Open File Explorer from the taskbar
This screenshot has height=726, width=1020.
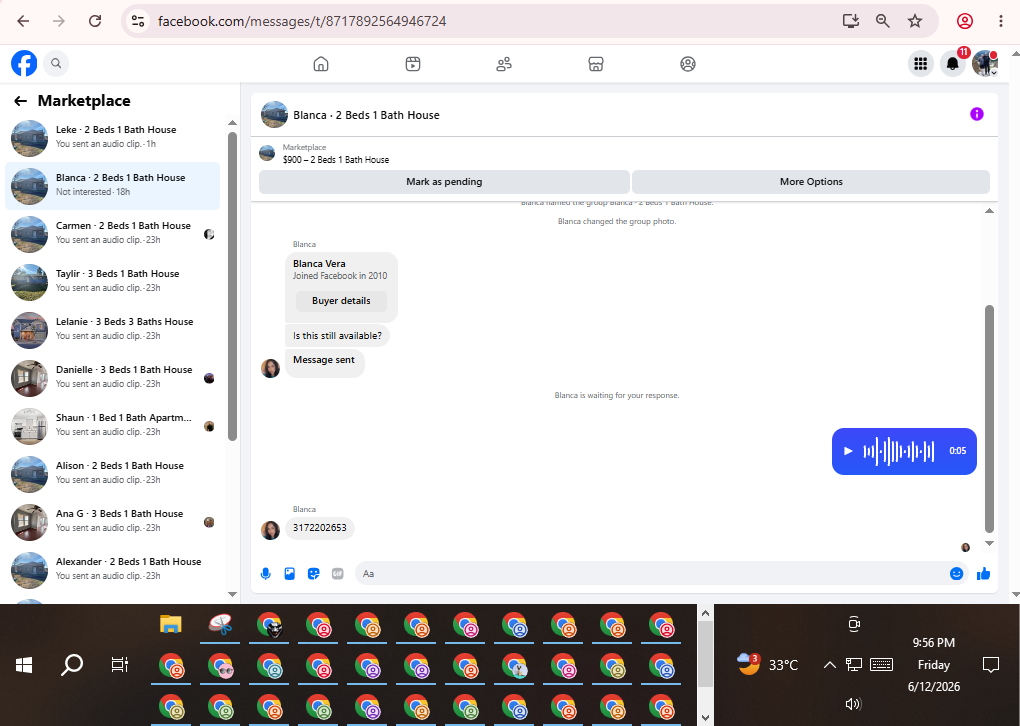(x=170, y=624)
